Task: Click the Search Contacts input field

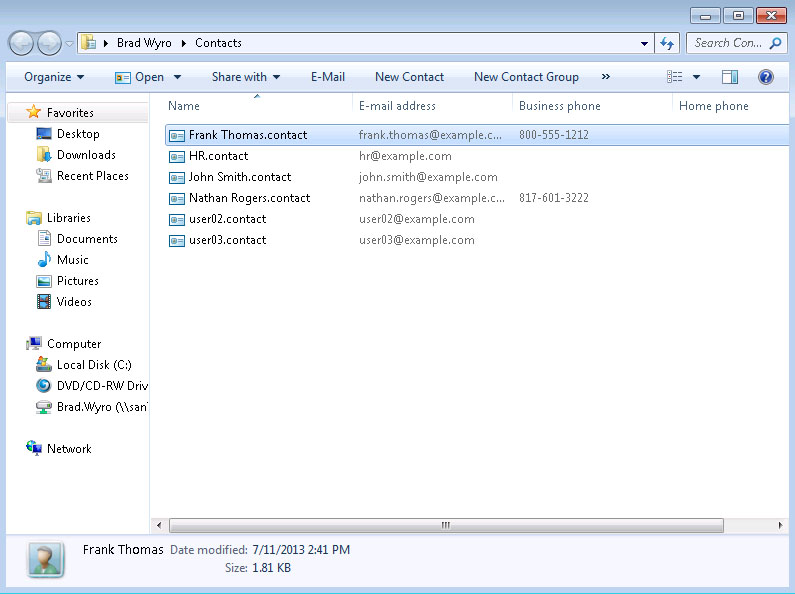Action: 728,43
